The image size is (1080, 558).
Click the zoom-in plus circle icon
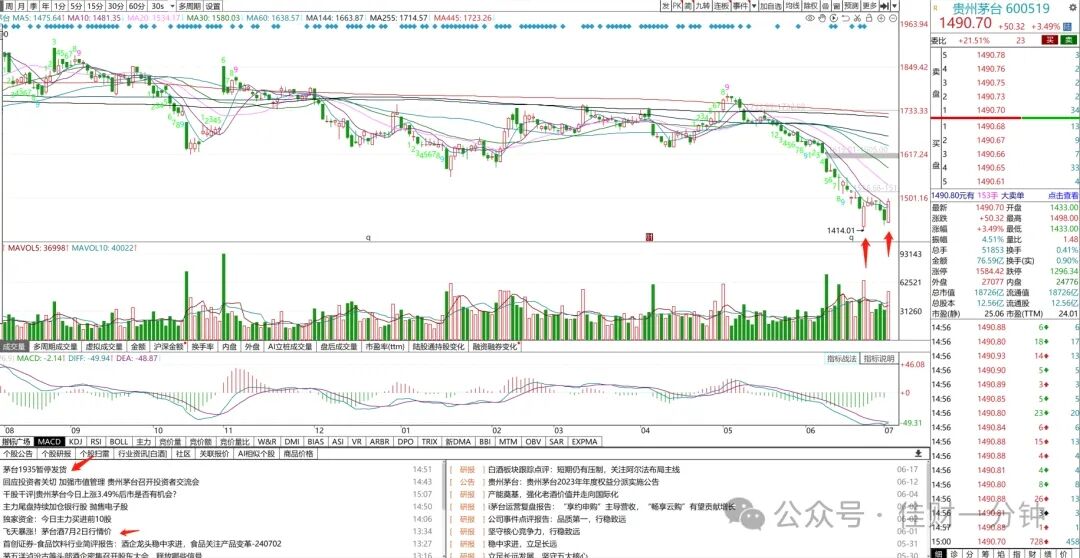click(881, 18)
